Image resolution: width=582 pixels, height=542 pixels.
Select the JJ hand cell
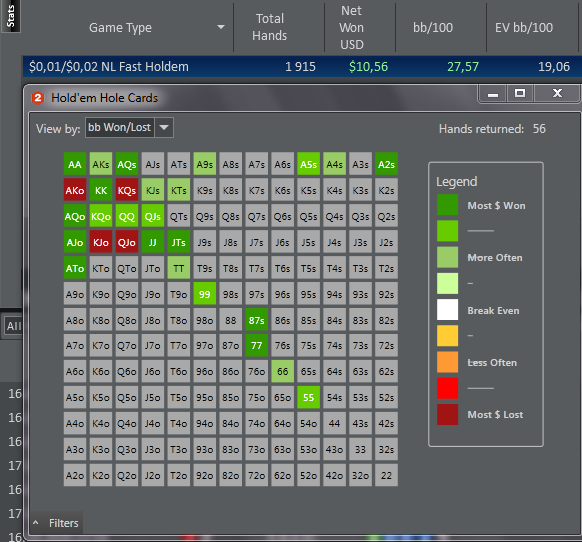(x=153, y=242)
